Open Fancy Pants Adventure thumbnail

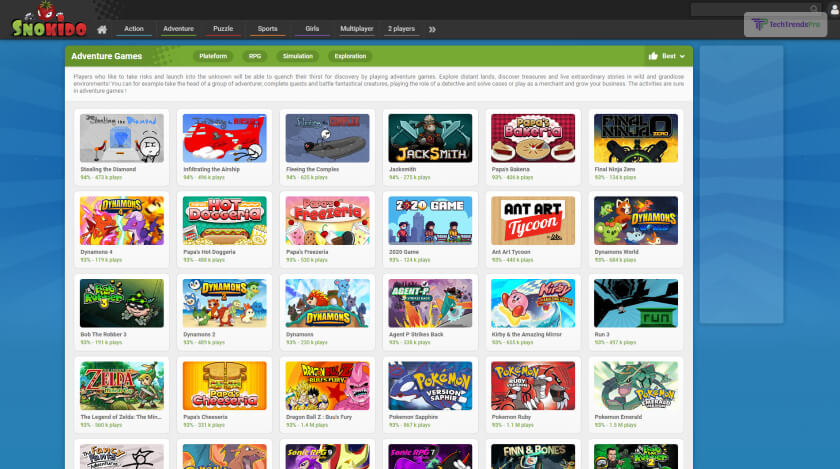[x=122, y=456]
